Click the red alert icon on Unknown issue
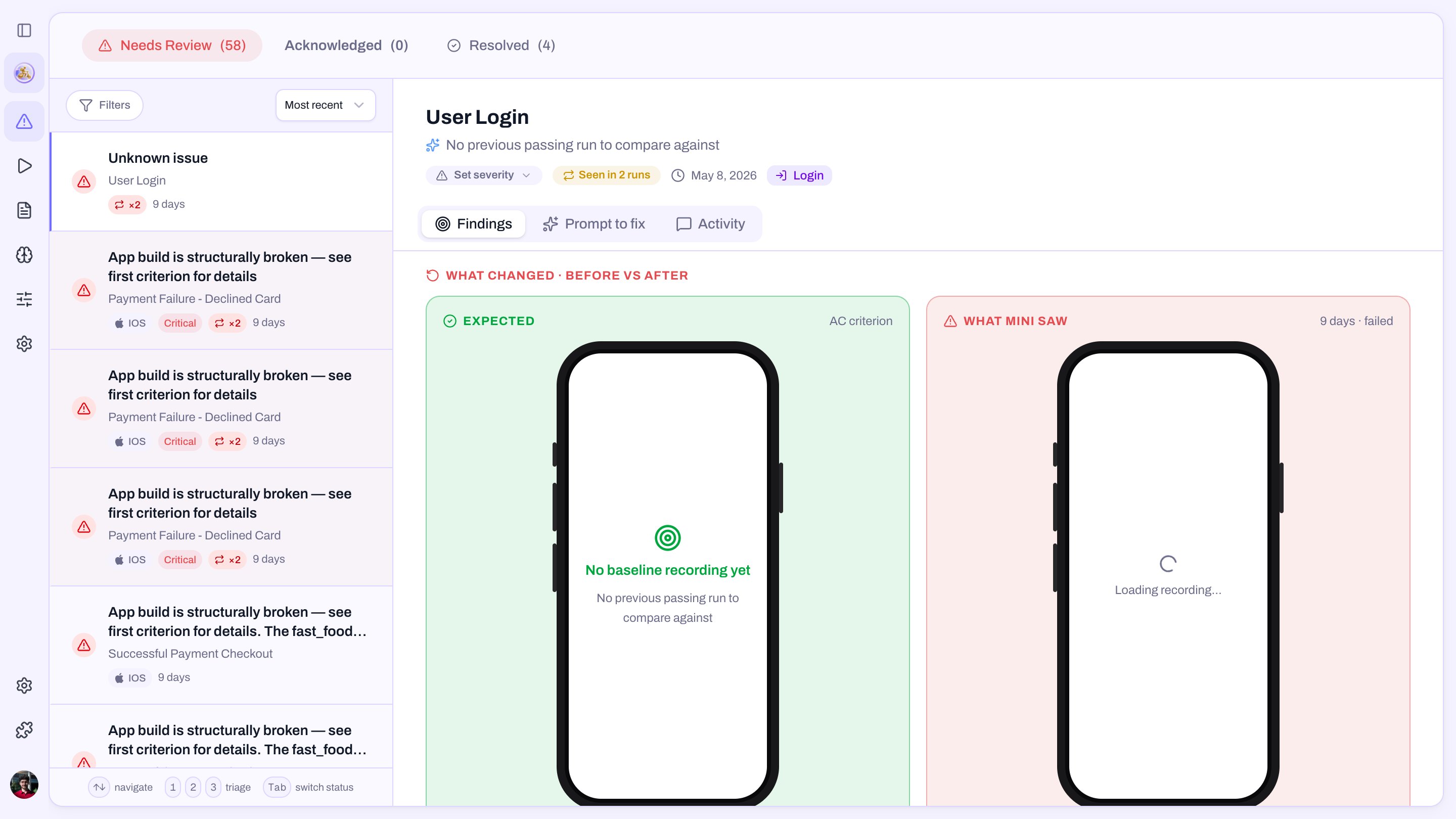 [x=83, y=181]
